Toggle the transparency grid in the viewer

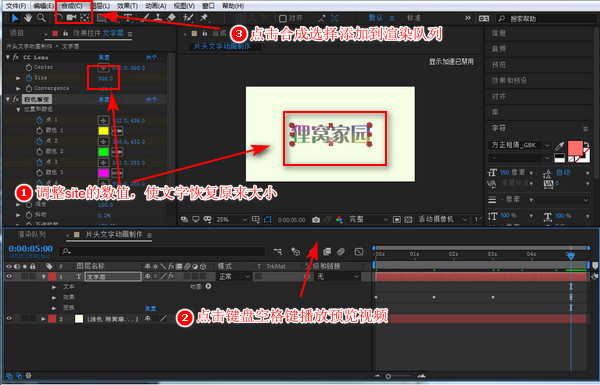[408, 220]
